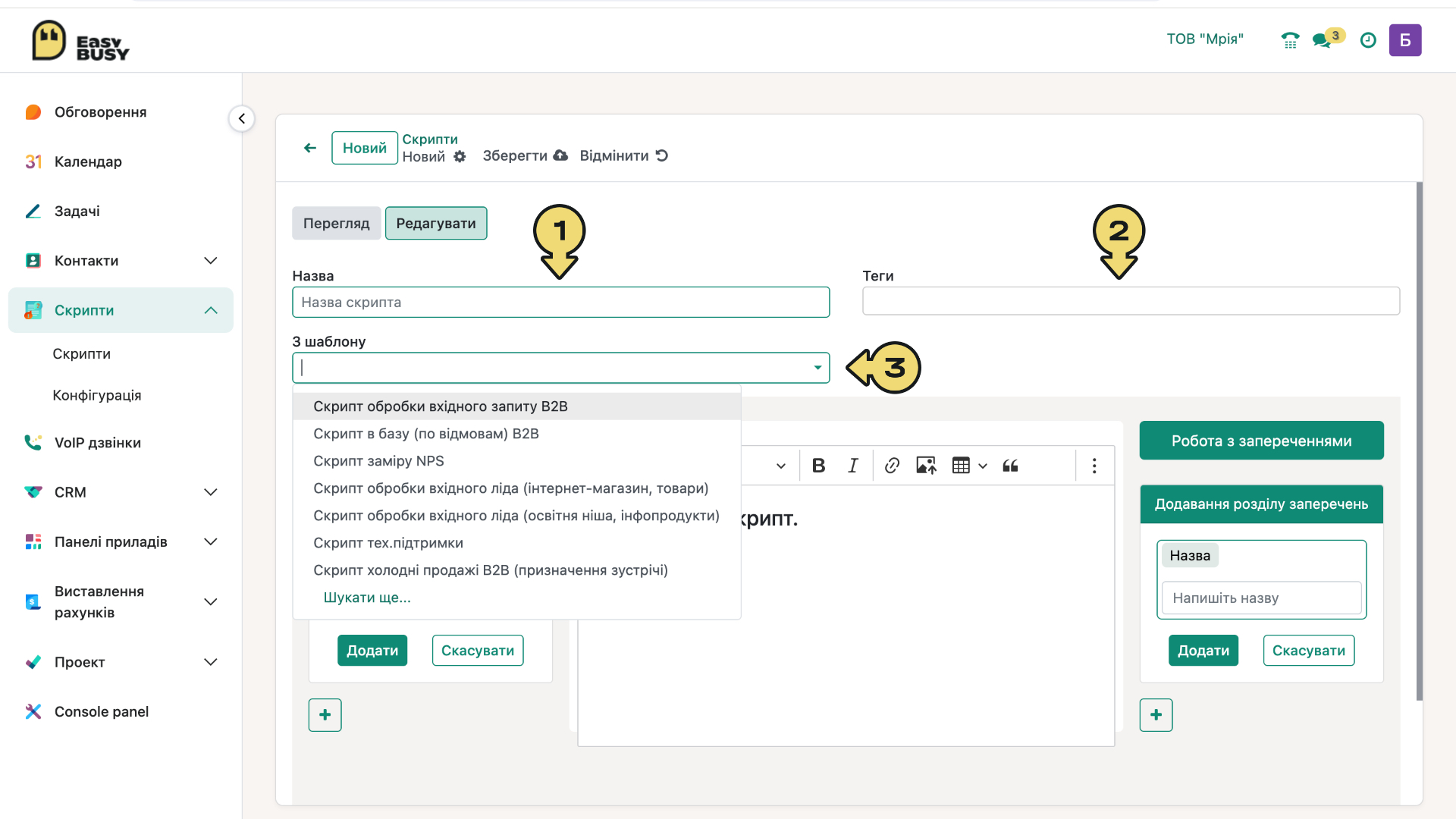Go back with the left arrow icon
The width and height of the screenshot is (1456, 819).
(309, 148)
